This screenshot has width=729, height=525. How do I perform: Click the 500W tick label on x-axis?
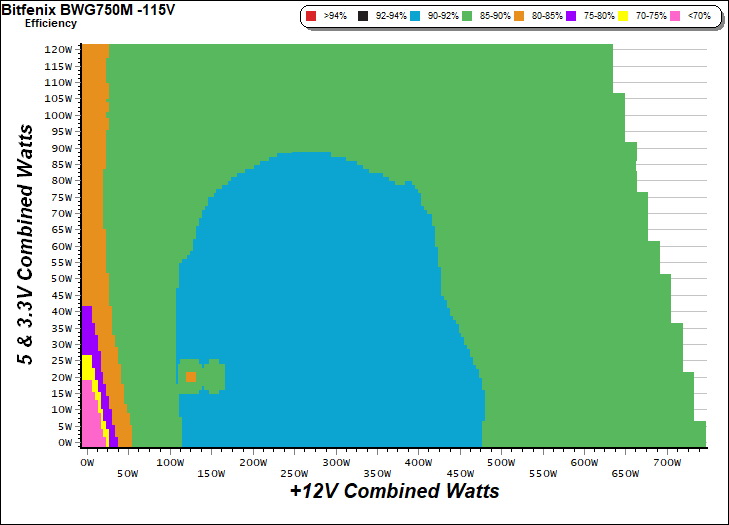(x=501, y=463)
